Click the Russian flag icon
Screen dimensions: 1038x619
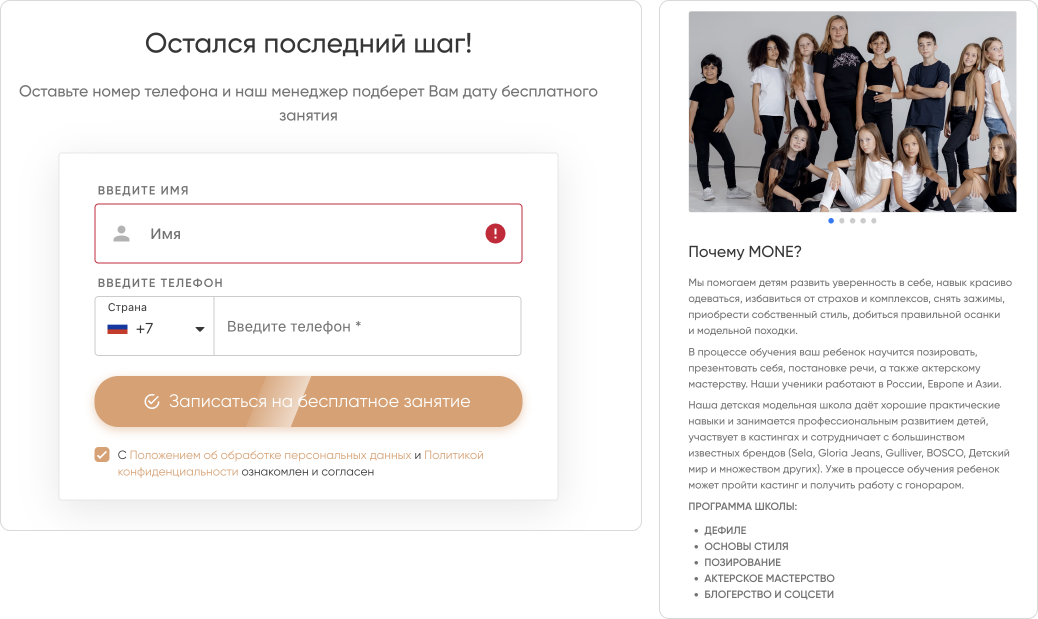tap(117, 329)
